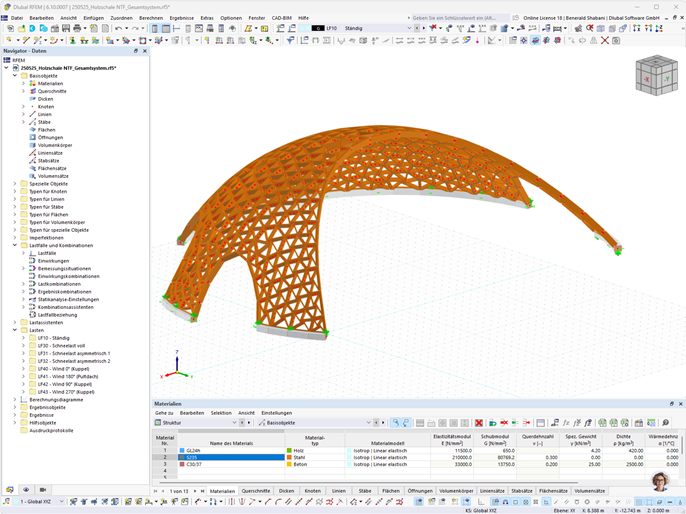Expand the Materialien tree node

pyautogui.click(x=24, y=84)
